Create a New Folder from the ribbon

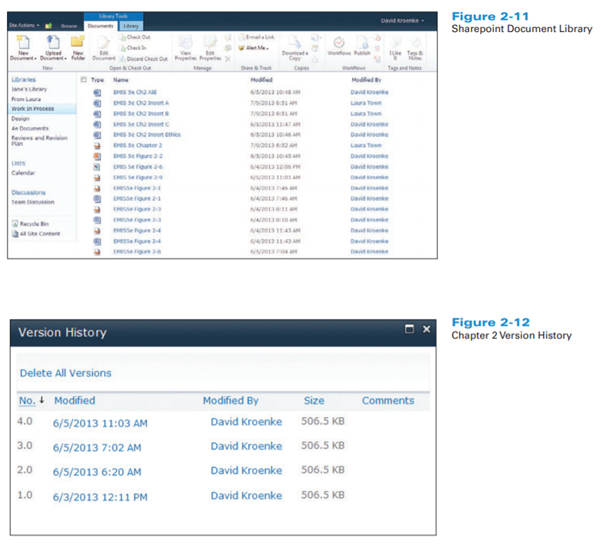77,44
